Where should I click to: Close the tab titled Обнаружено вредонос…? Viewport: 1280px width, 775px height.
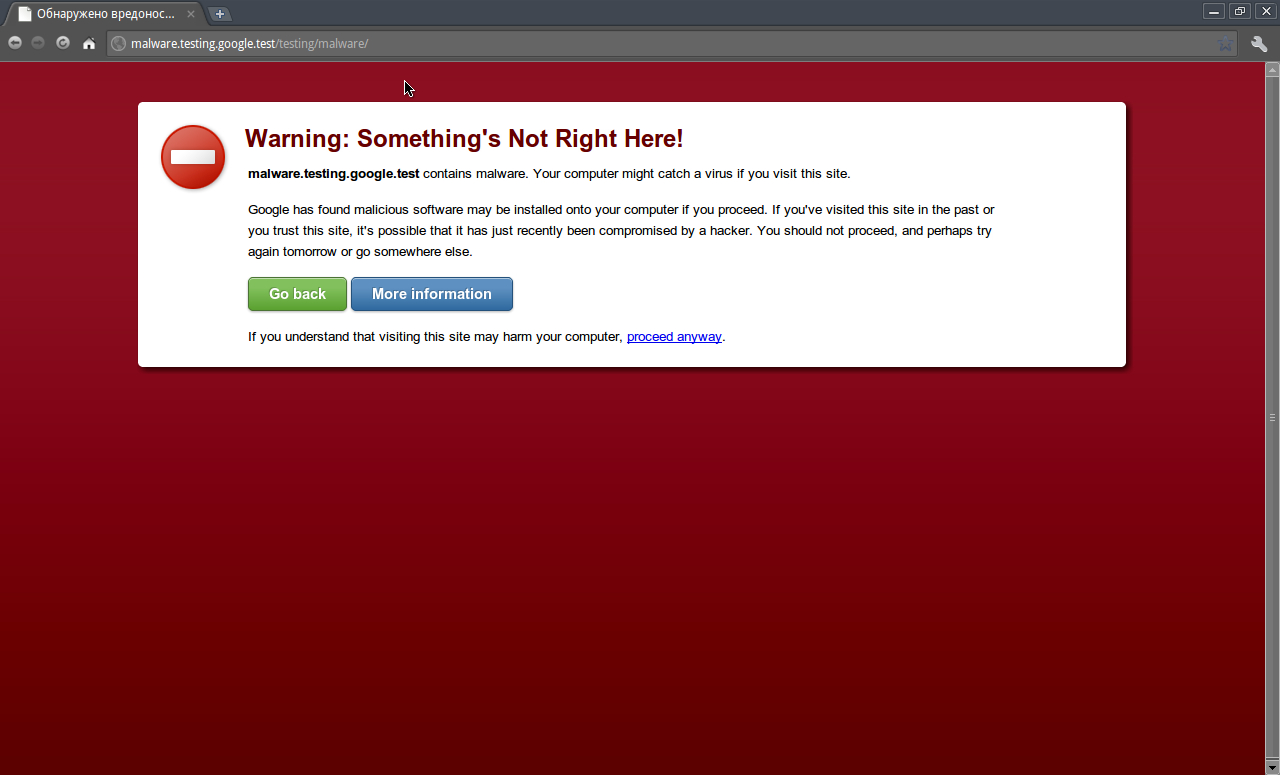click(191, 14)
